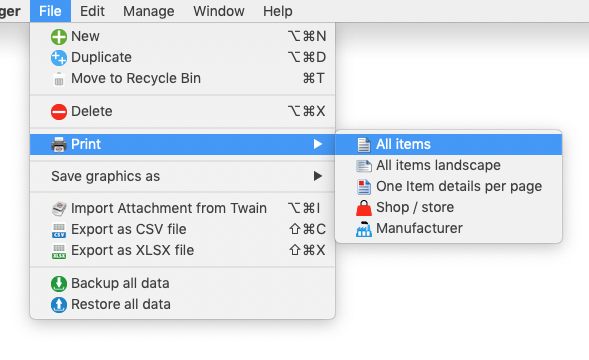Open the Help menu

point(278,11)
